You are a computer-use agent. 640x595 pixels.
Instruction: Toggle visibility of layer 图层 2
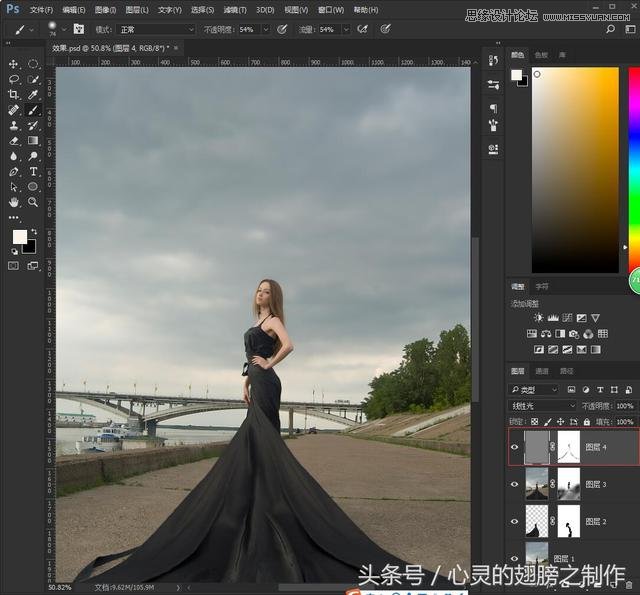(515, 522)
